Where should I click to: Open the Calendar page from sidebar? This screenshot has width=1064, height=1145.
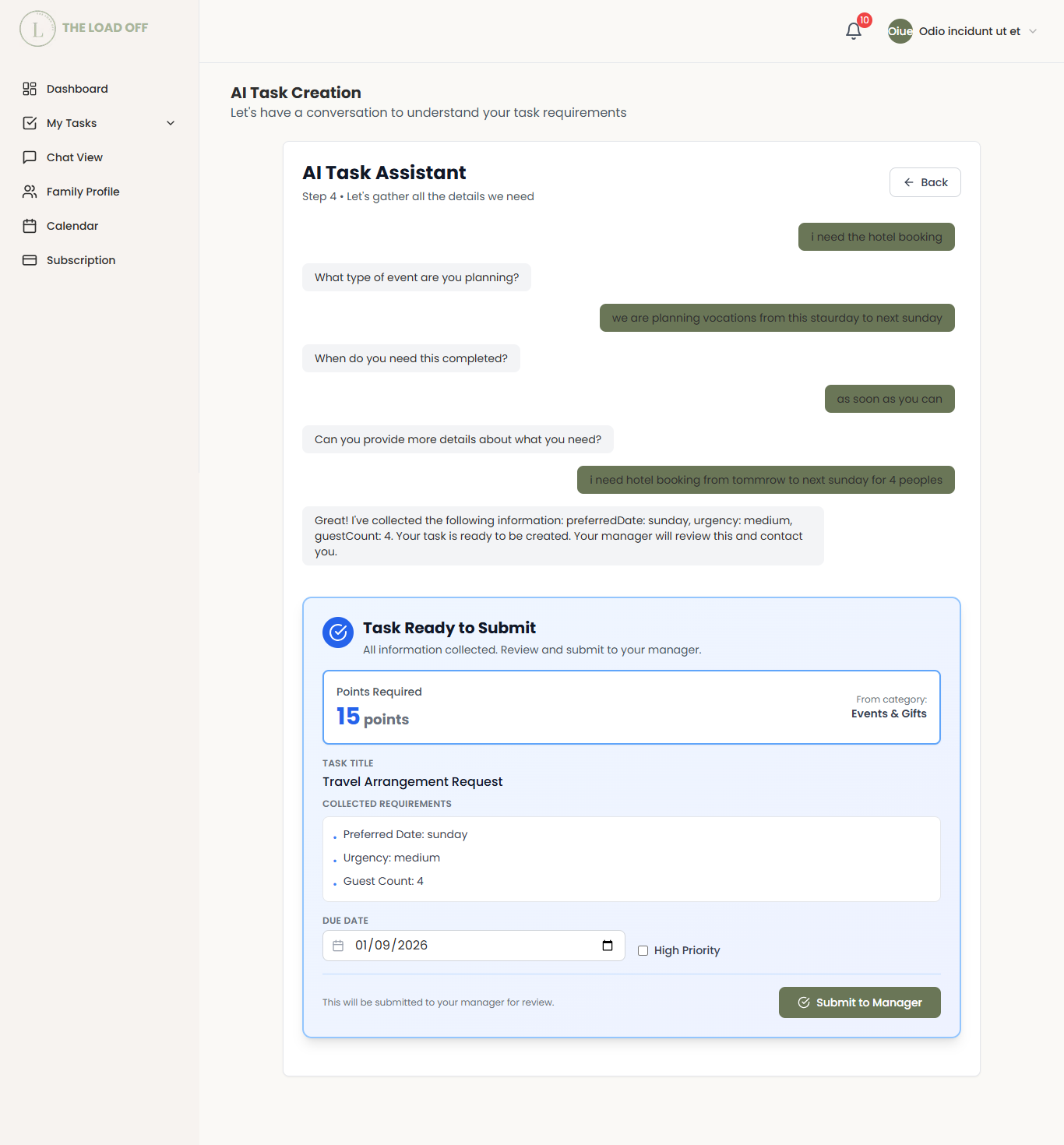tap(100, 226)
